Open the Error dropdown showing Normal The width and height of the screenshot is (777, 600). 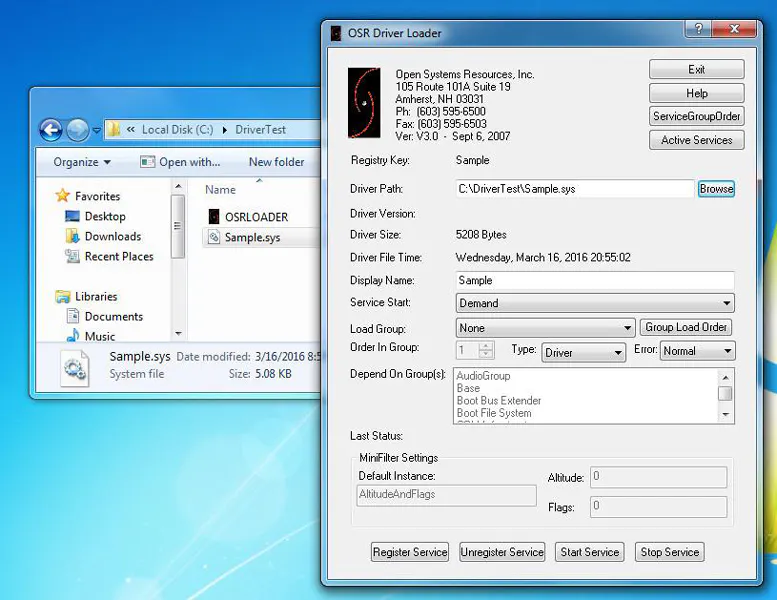697,351
